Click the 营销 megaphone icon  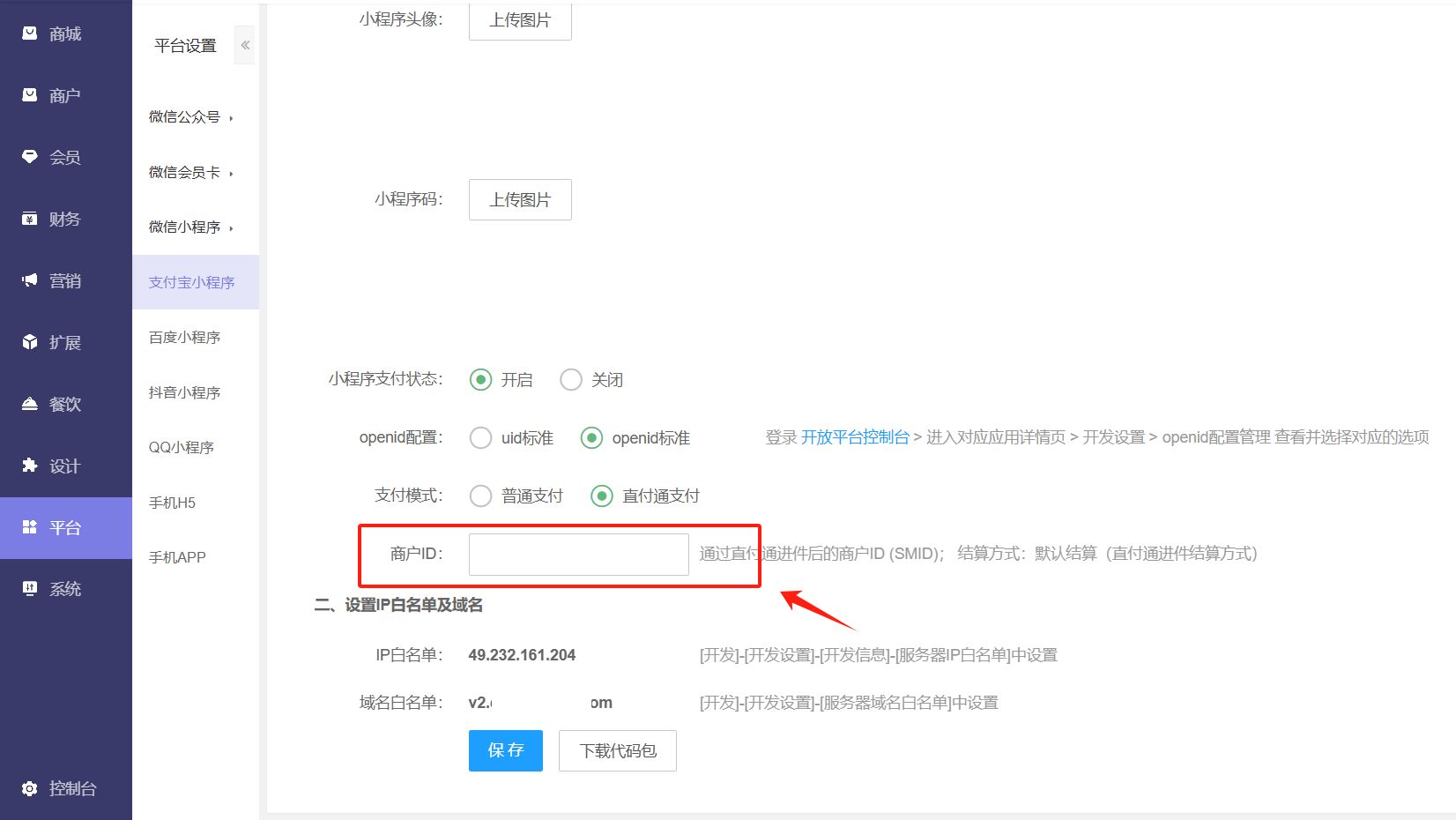pos(30,280)
